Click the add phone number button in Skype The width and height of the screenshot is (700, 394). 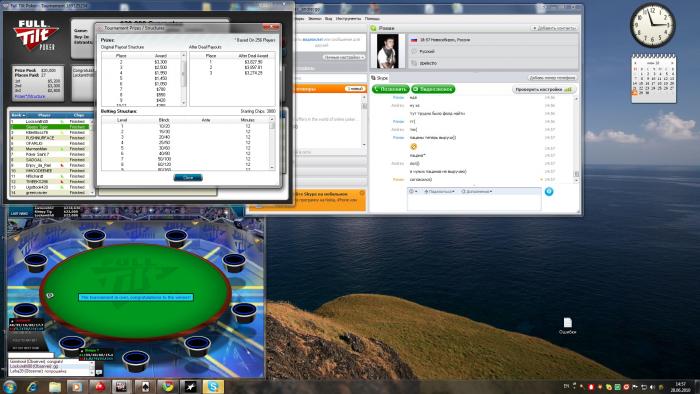552,78
